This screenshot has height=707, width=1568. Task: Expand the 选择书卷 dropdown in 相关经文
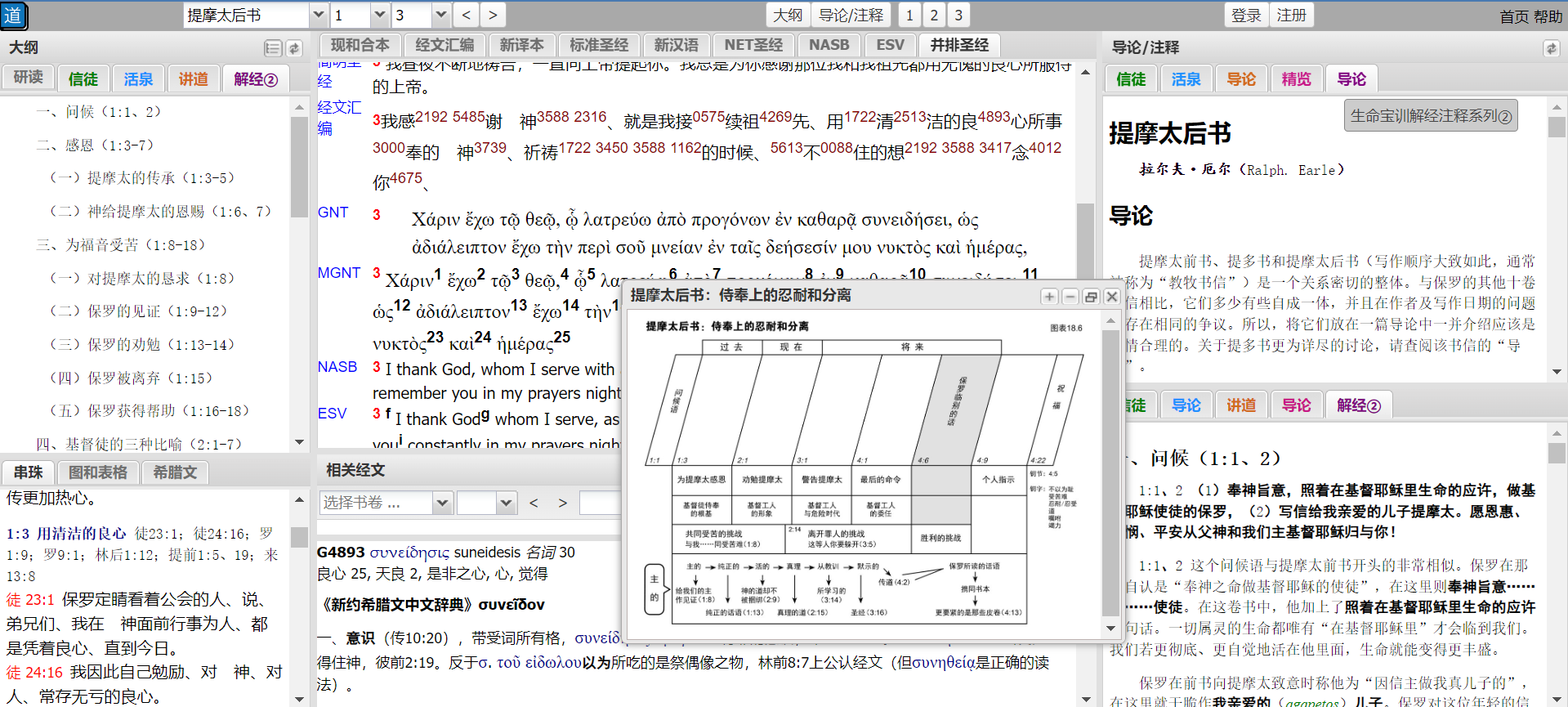click(442, 503)
